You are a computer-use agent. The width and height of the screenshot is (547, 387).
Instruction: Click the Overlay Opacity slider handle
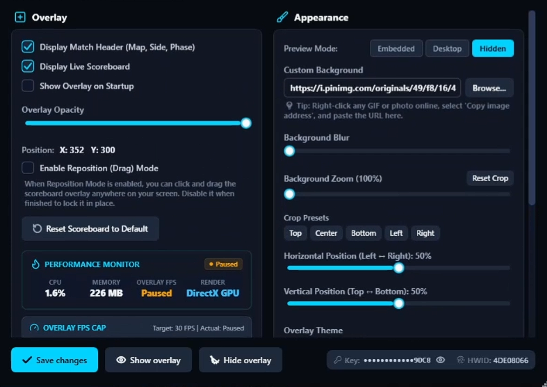(x=246, y=123)
